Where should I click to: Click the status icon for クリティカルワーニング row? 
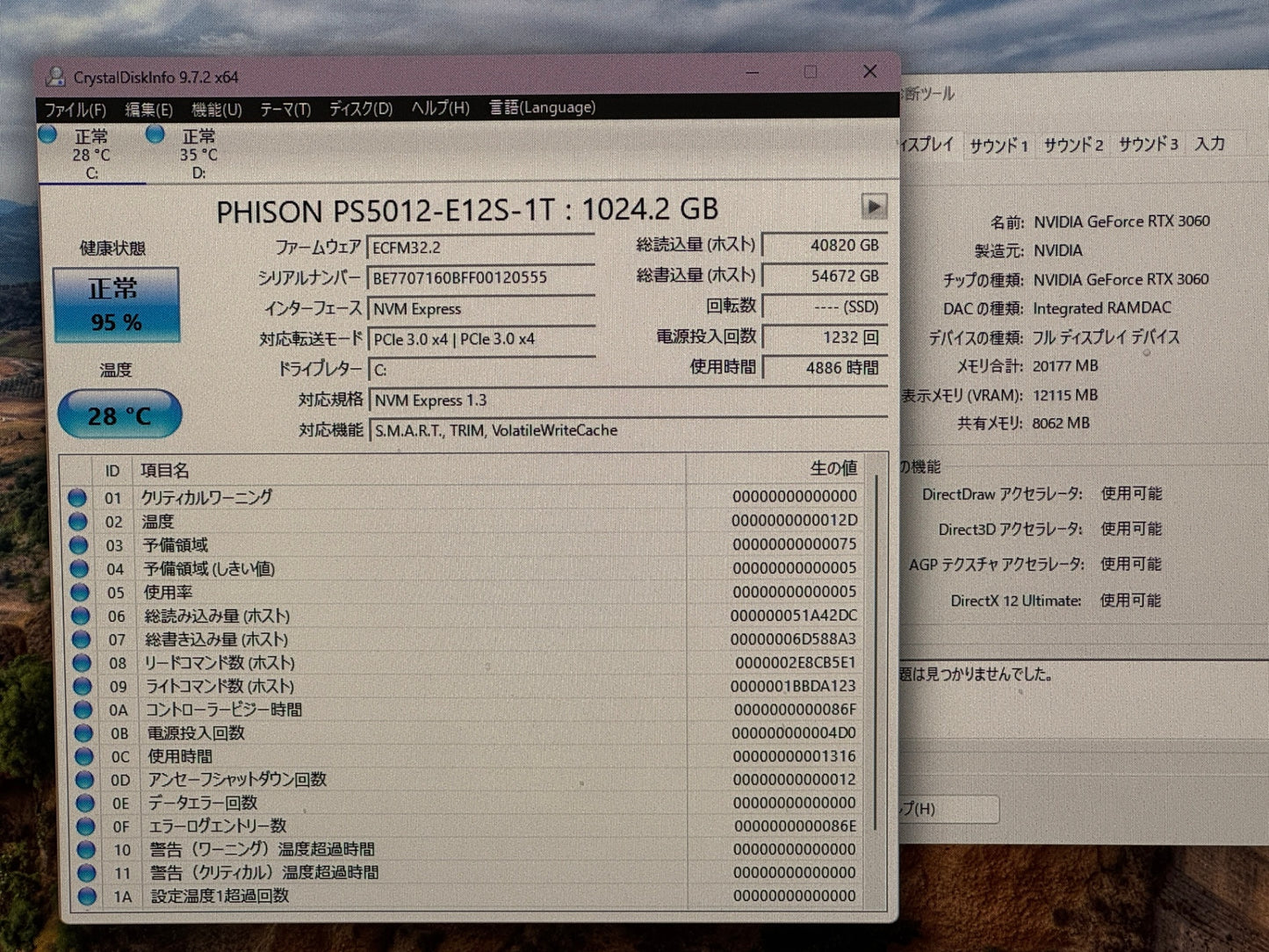[77, 498]
